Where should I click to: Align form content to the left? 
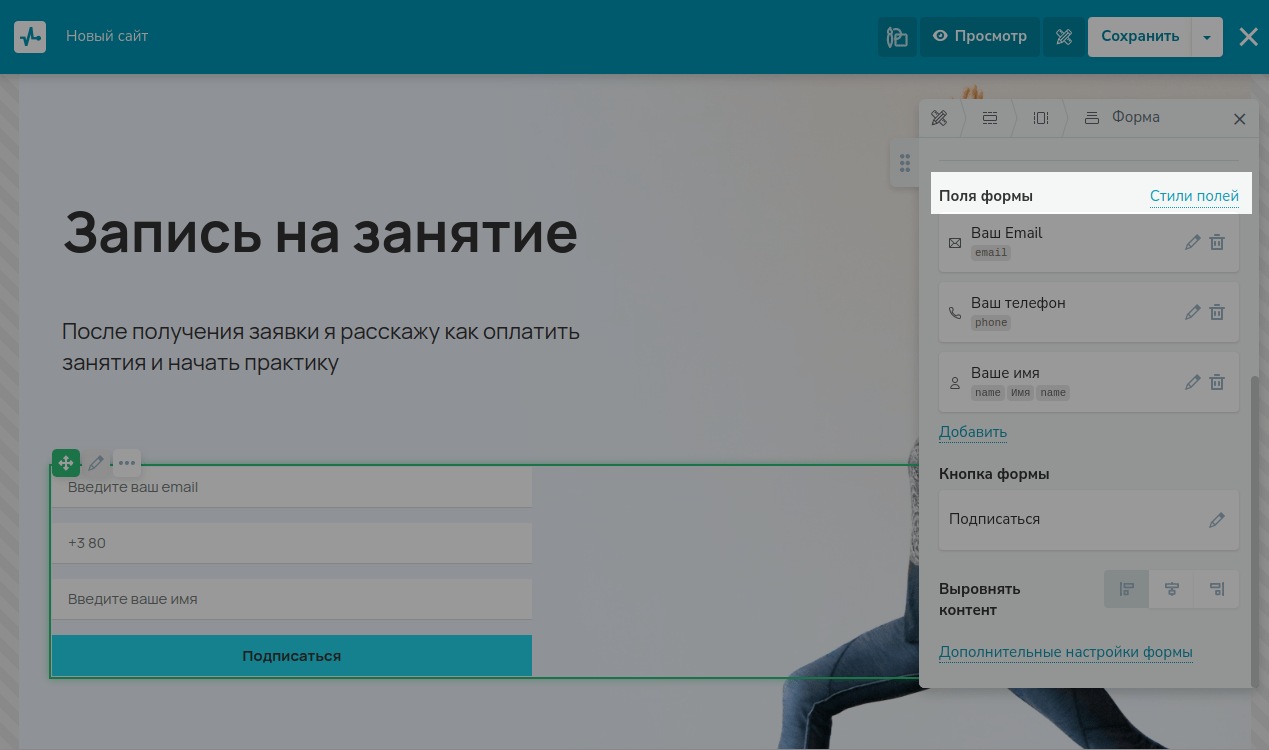pos(1127,589)
